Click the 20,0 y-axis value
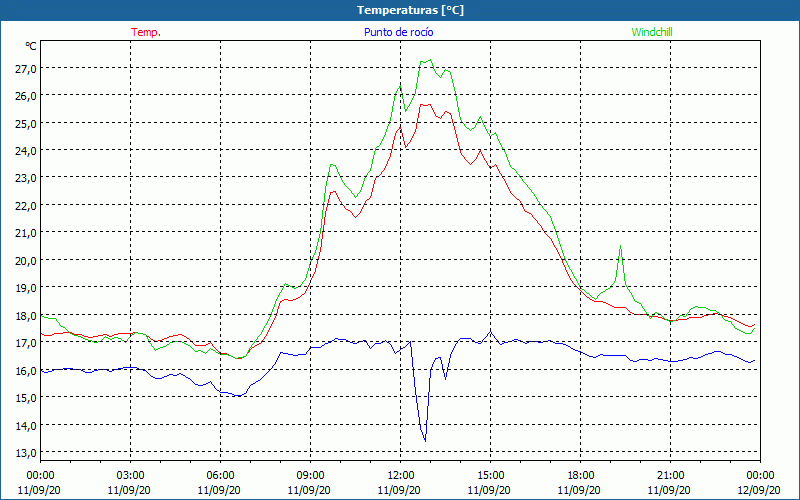This screenshot has width=800, height=500. [x=26, y=260]
